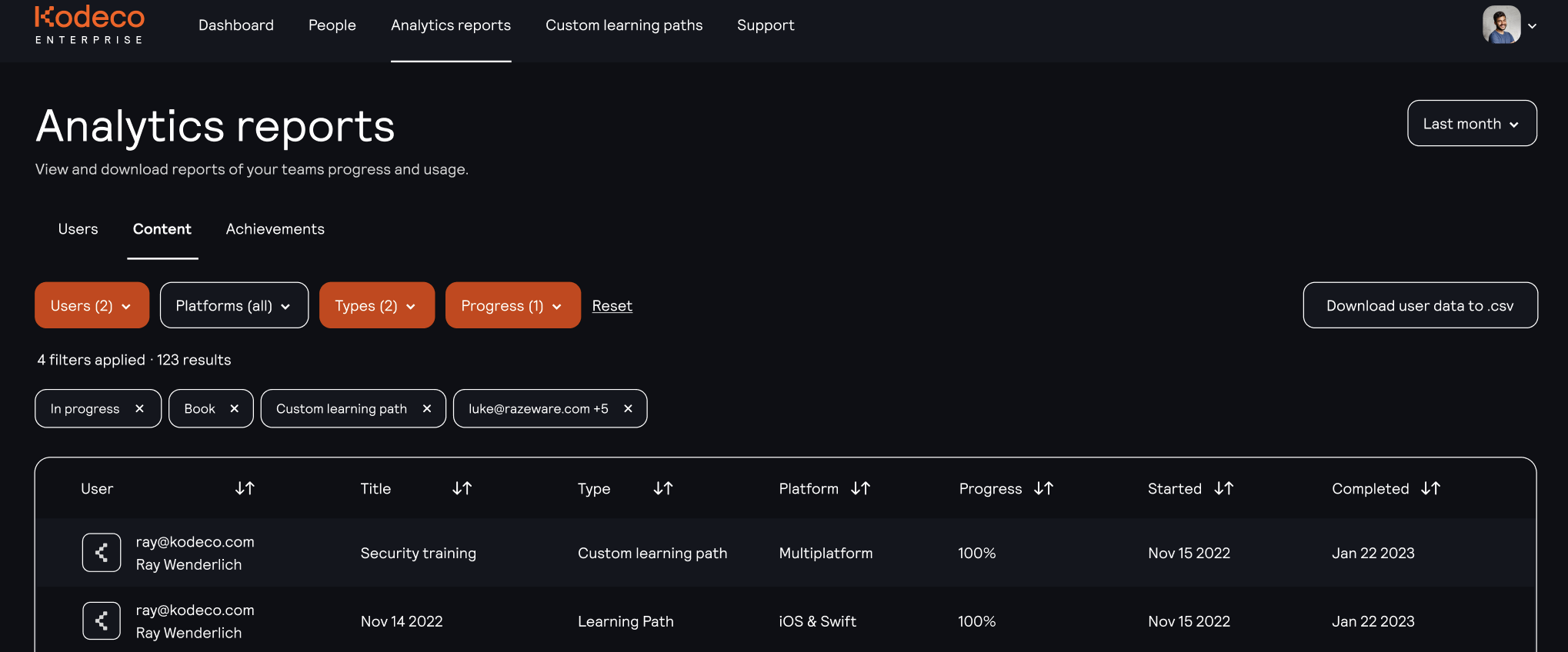Sort table by Completed column
This screenshot has height=652, width=1568.
coord(1430,488)
